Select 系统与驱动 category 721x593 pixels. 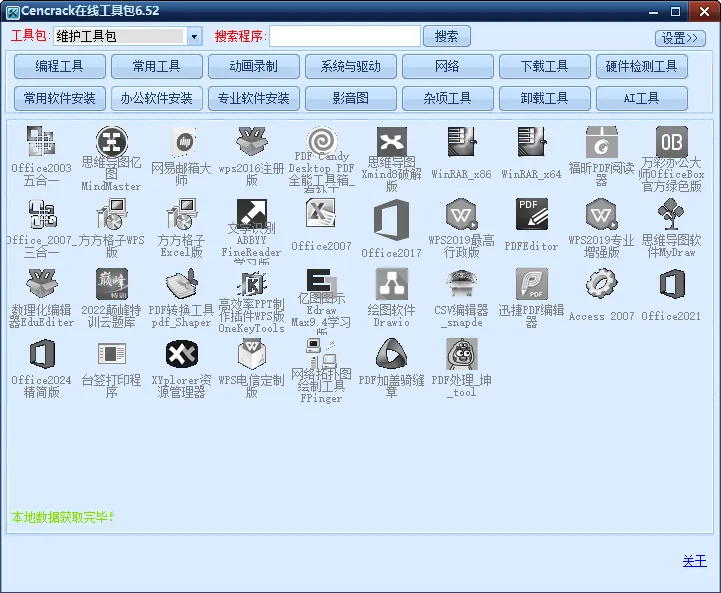[x=351, y=67]
